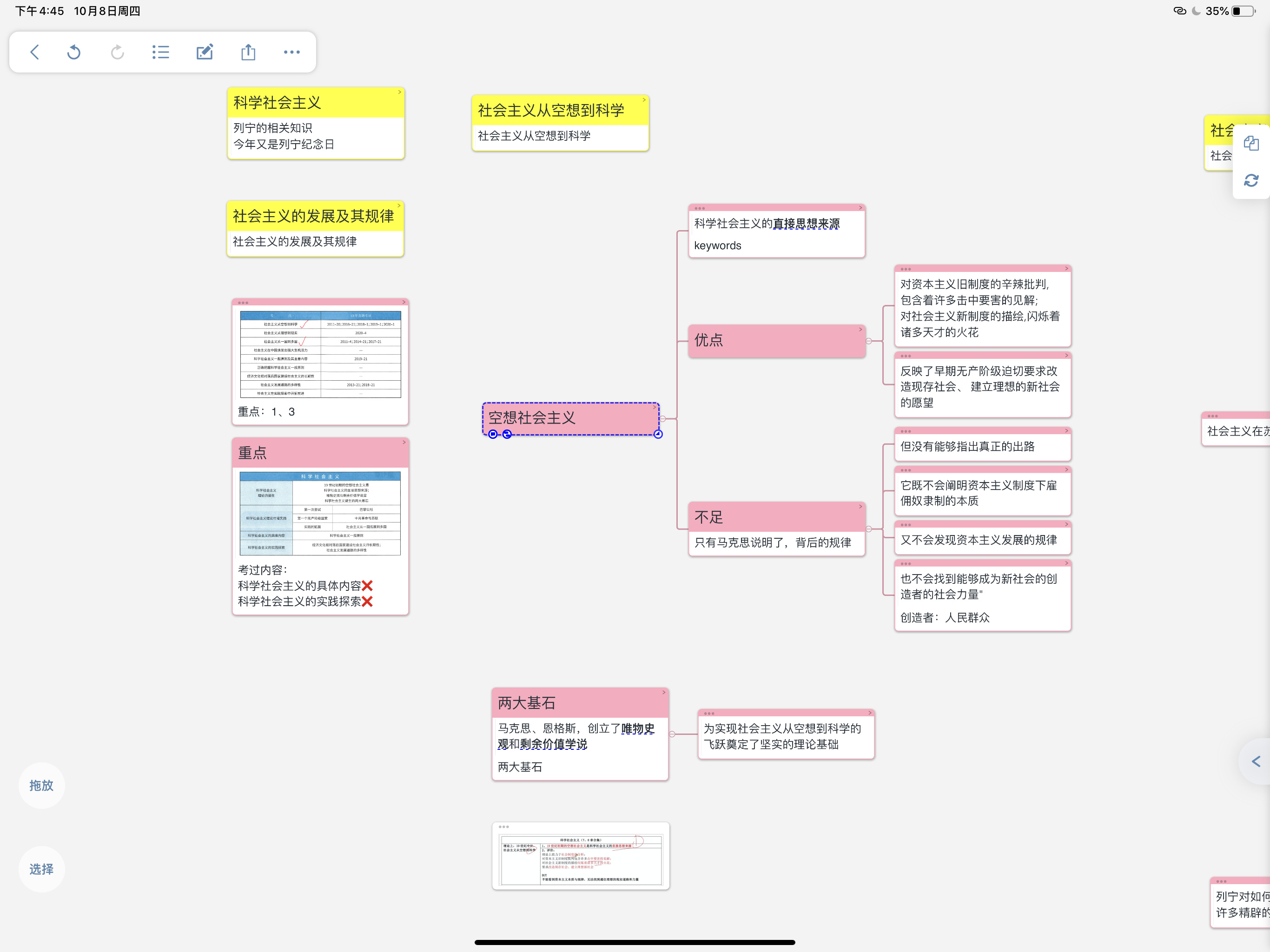
Task: Open chevron on 优点 node
Action: tap(860, 330)
